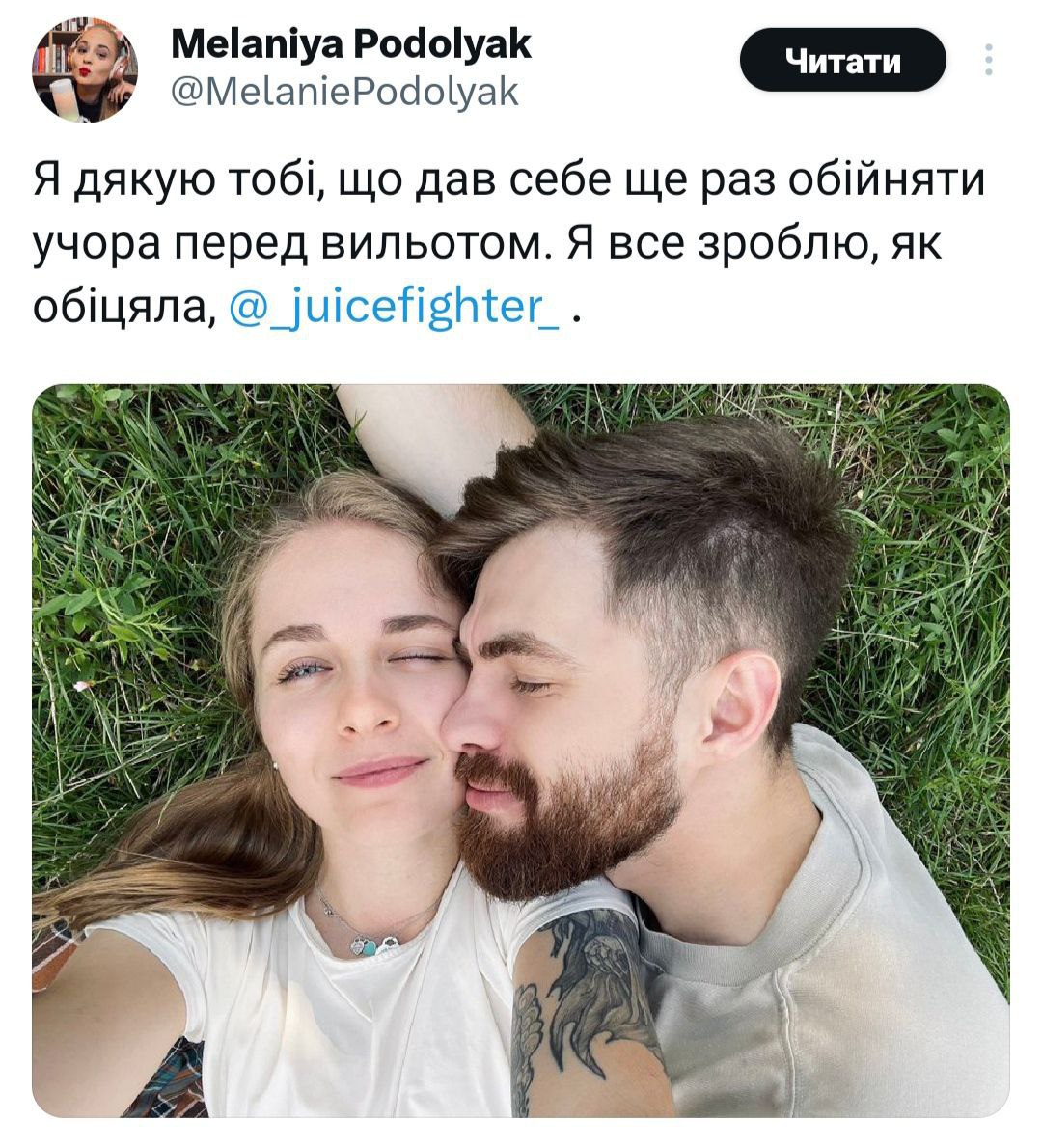Click the display name Melaniya Podolyak
Image resolution: width=1042 pixels, height=1148 pixels.
point(351,44)
